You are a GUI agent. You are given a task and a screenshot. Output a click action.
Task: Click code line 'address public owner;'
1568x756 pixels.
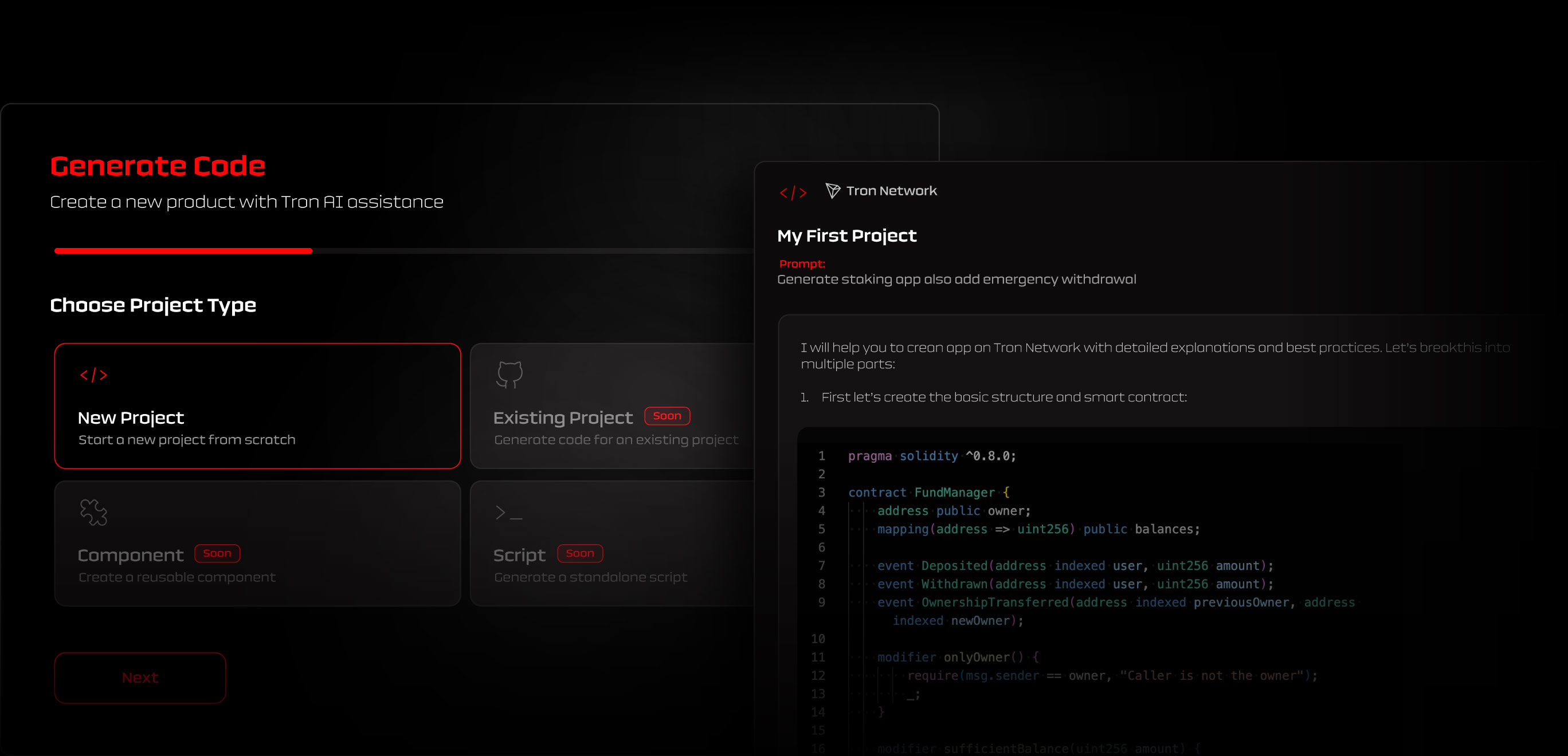[954, 511]
